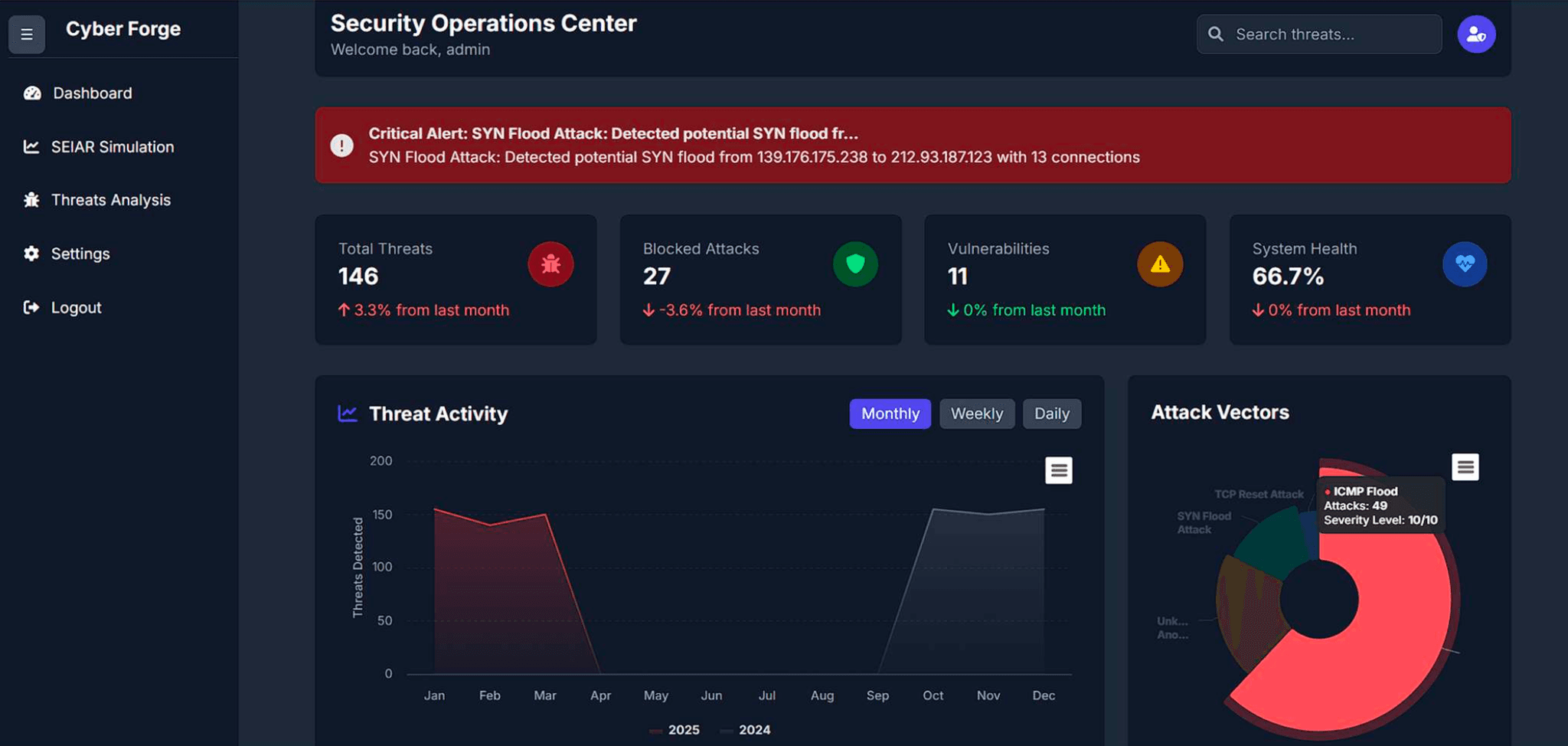Click the TCP Reset Attack chart label
Image resolution: width=1568 pixels, height=746 pixels.
[x=1259, y=494]
